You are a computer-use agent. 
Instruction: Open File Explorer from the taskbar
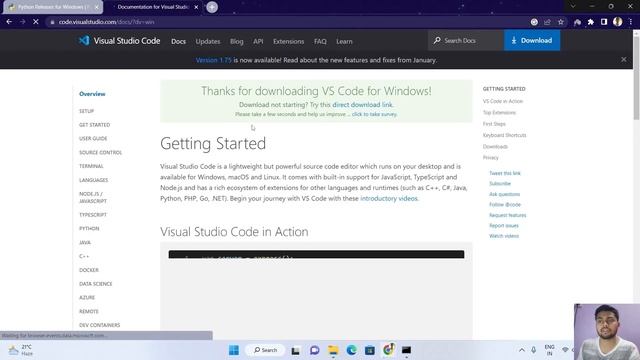(333, 350)
